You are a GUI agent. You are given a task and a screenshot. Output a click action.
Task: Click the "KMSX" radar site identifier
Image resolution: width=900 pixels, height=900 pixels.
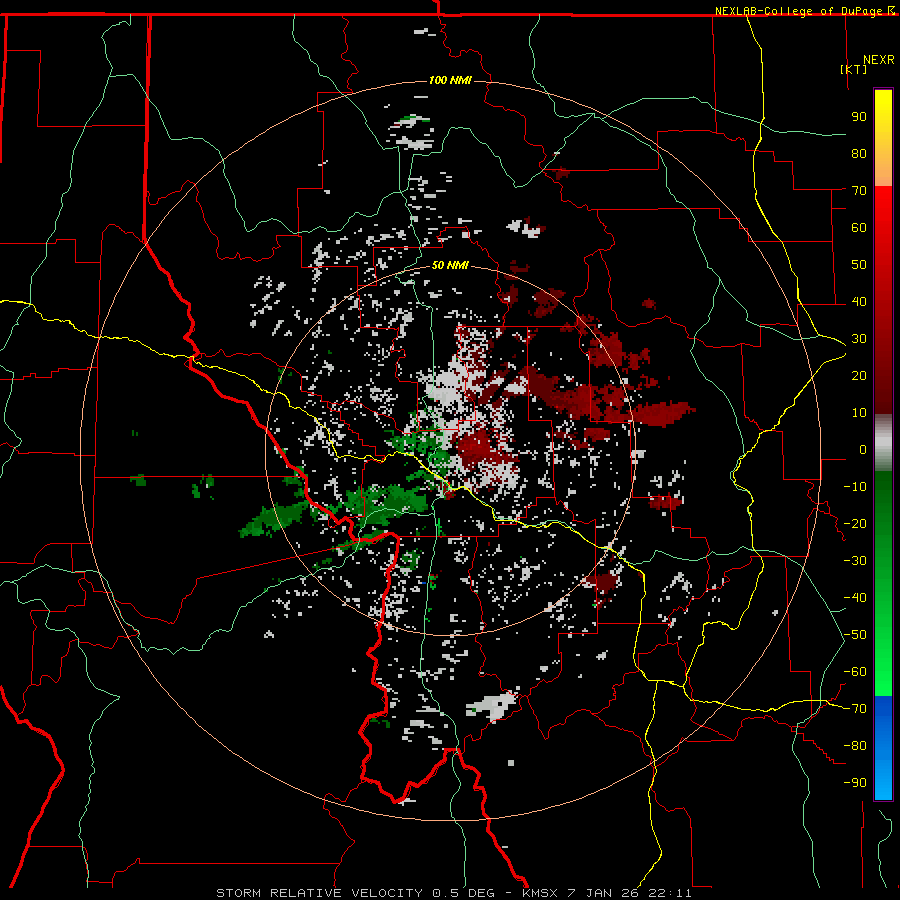(540, 893)
